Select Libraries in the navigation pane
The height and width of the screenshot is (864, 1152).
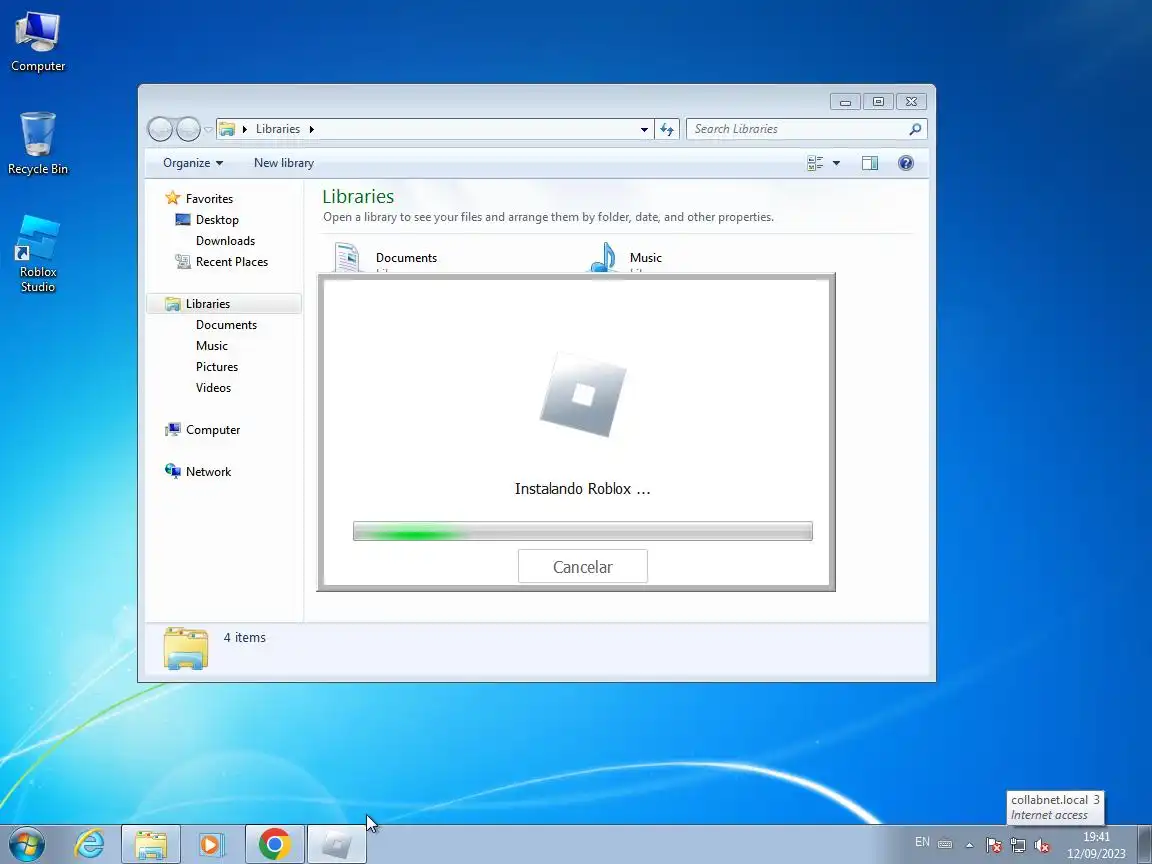tap(224, 303)
